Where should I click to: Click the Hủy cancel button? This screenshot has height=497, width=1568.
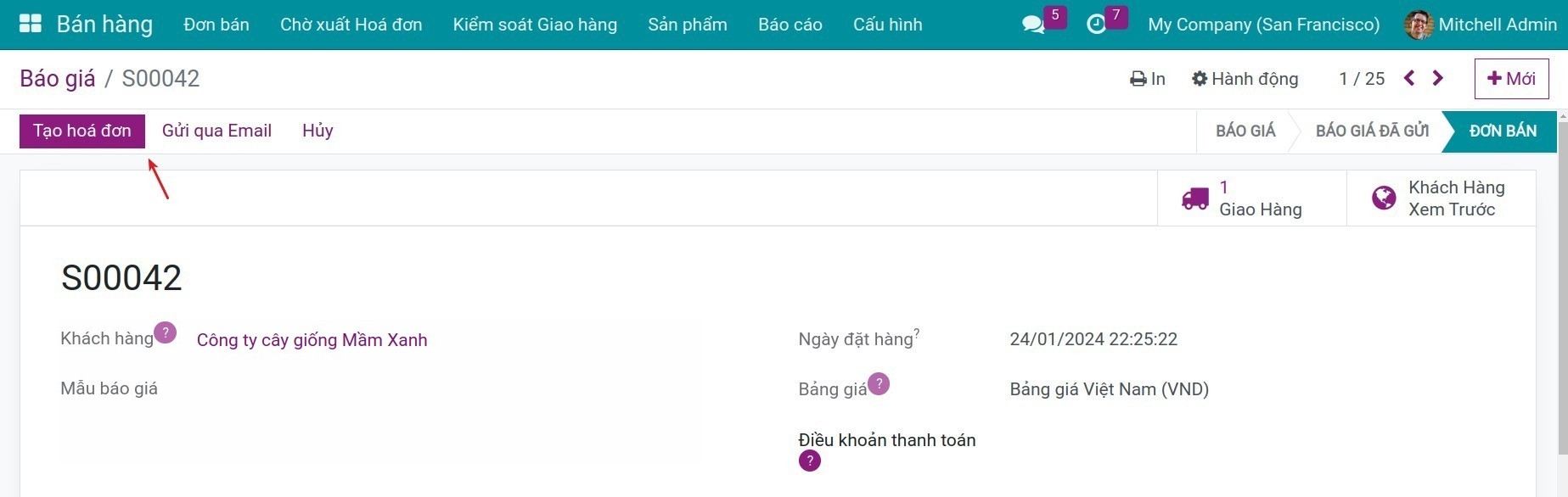pyautogui.click(x=318, y=131)
